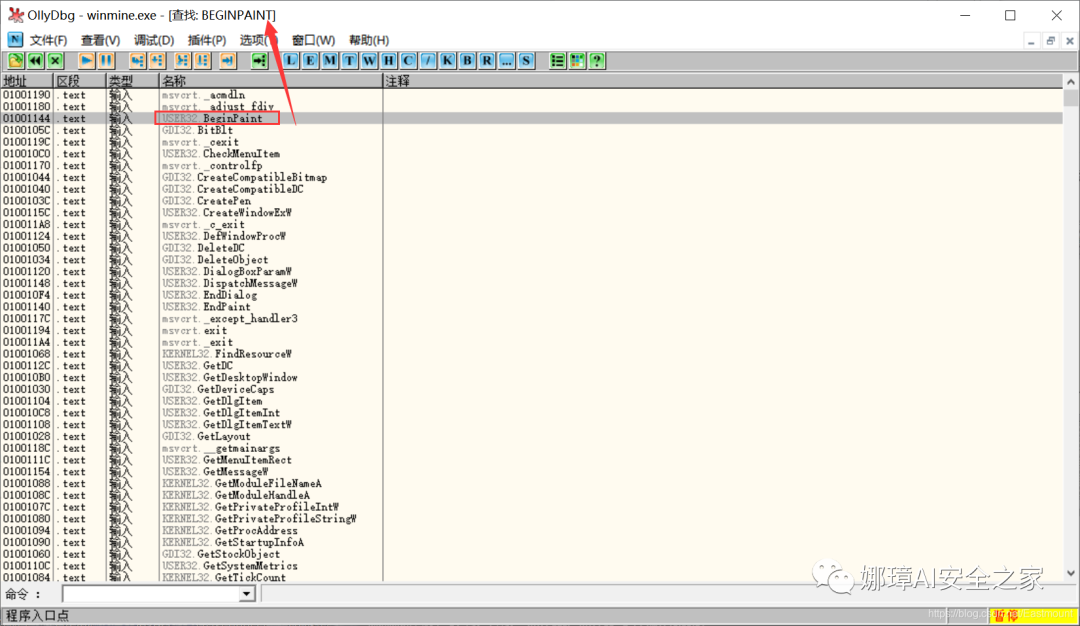Select the USER32.BeginPaint row

532,118
